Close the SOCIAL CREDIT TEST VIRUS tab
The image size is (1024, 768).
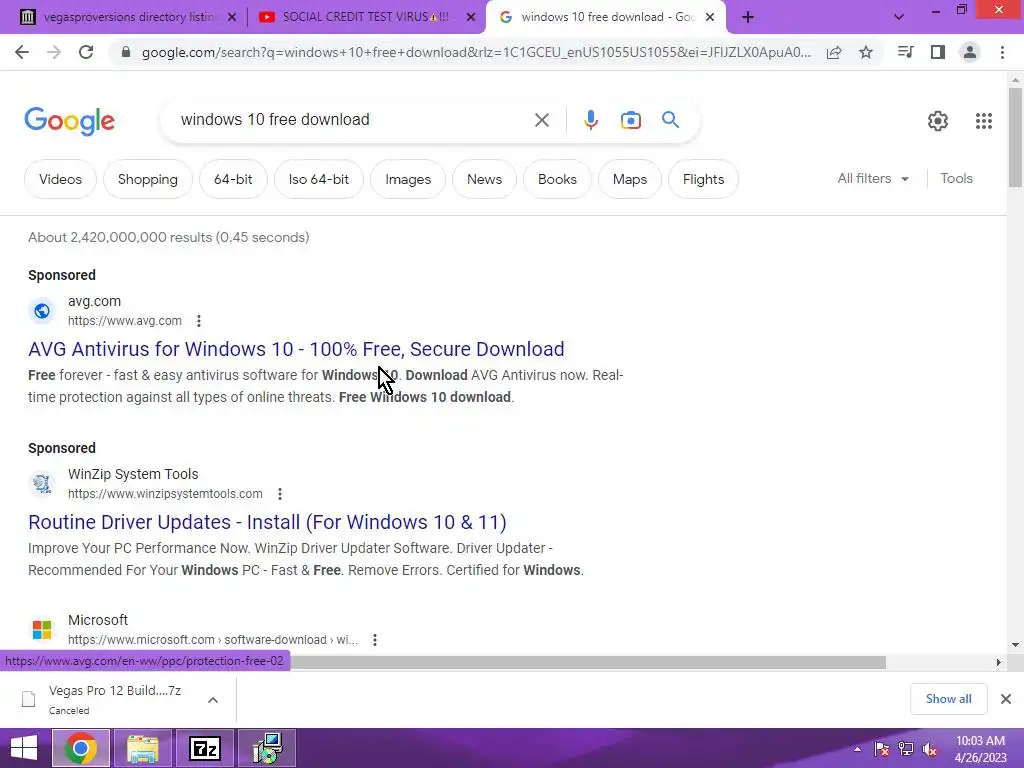click(471, 18)
